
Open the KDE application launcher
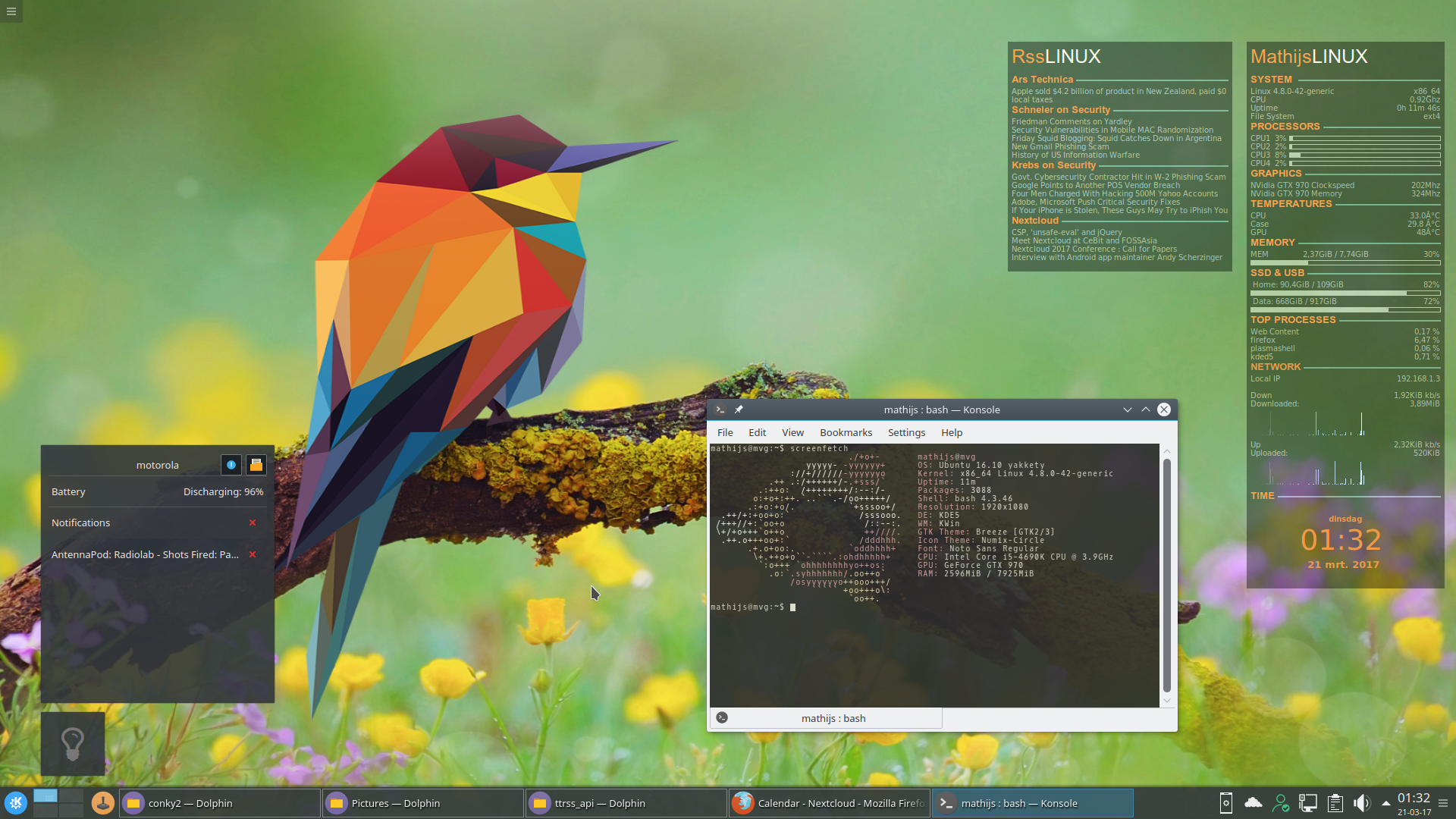tap(15, 803)
